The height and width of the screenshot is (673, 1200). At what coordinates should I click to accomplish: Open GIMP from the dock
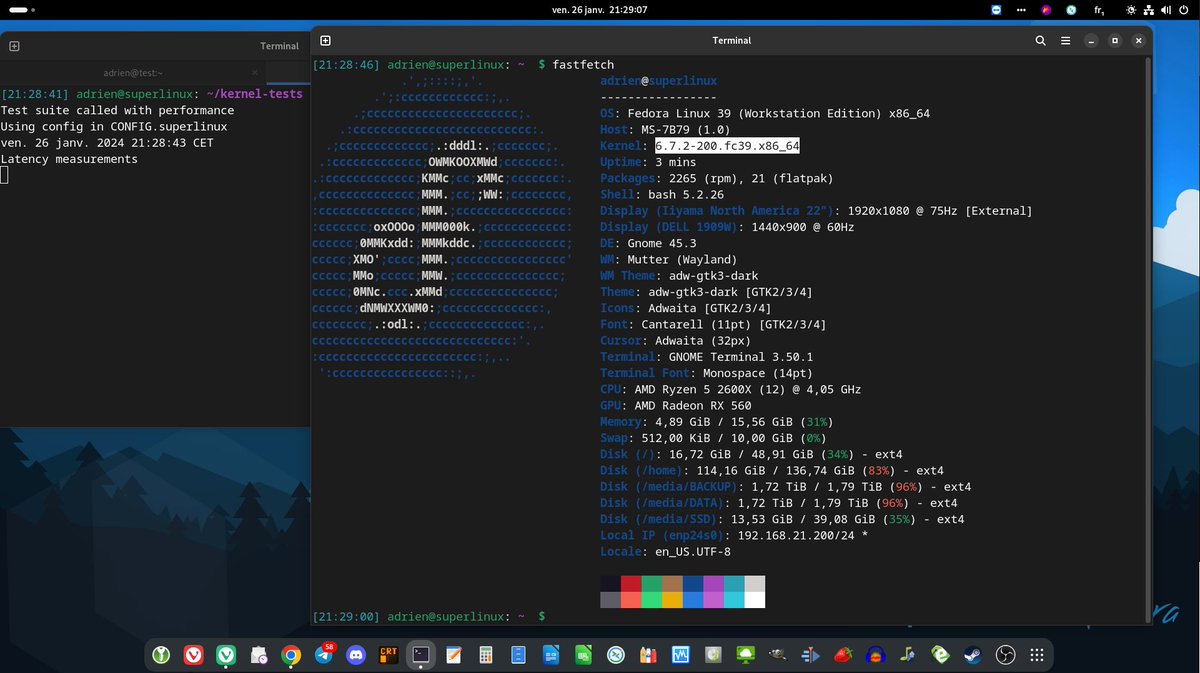(x=776, y=655)
